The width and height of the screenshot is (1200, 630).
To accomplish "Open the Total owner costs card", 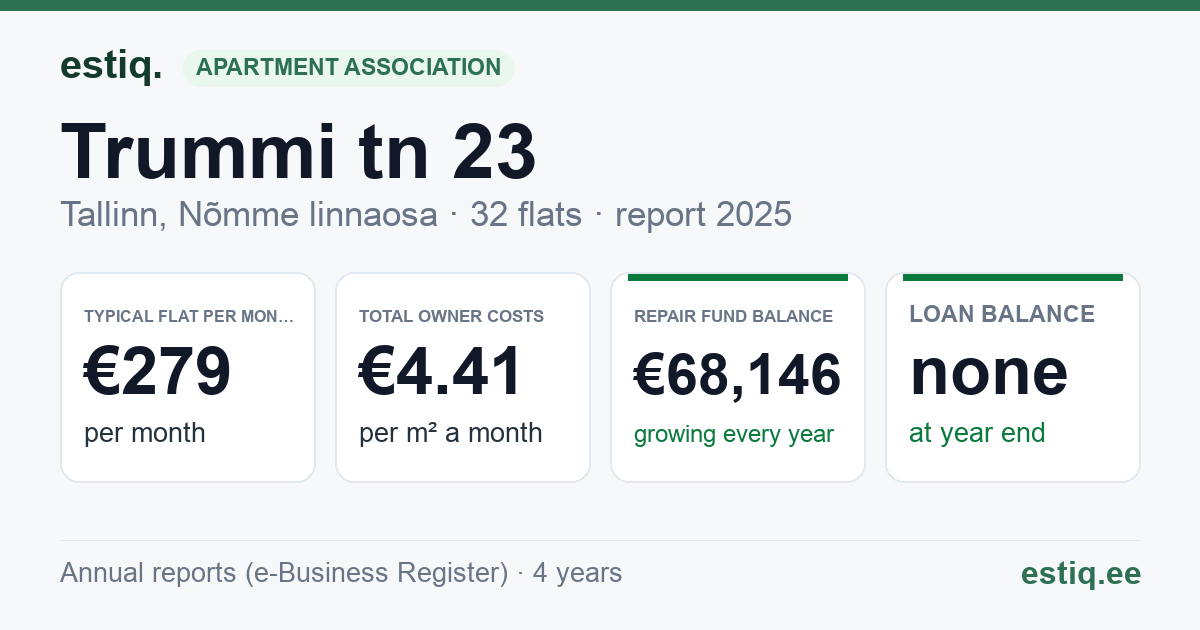I will [463, 377].
